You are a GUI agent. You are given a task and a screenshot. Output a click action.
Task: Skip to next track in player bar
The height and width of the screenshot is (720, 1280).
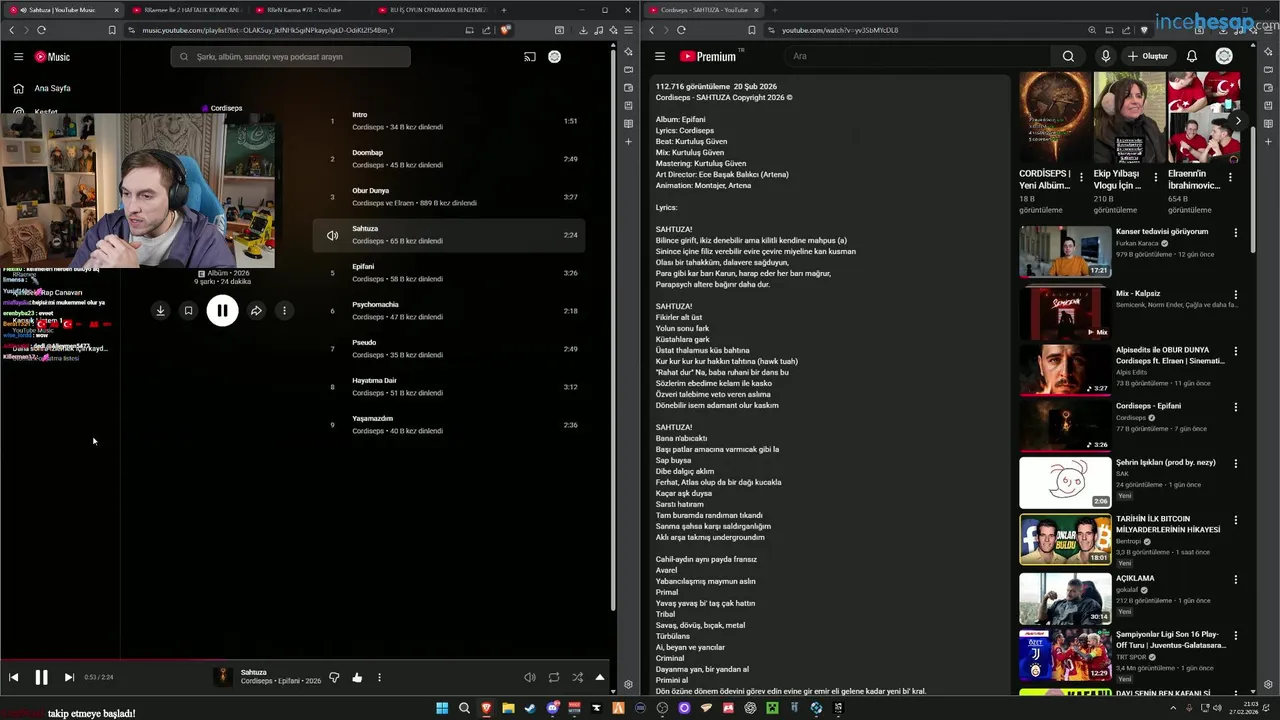tap(69, 677)
